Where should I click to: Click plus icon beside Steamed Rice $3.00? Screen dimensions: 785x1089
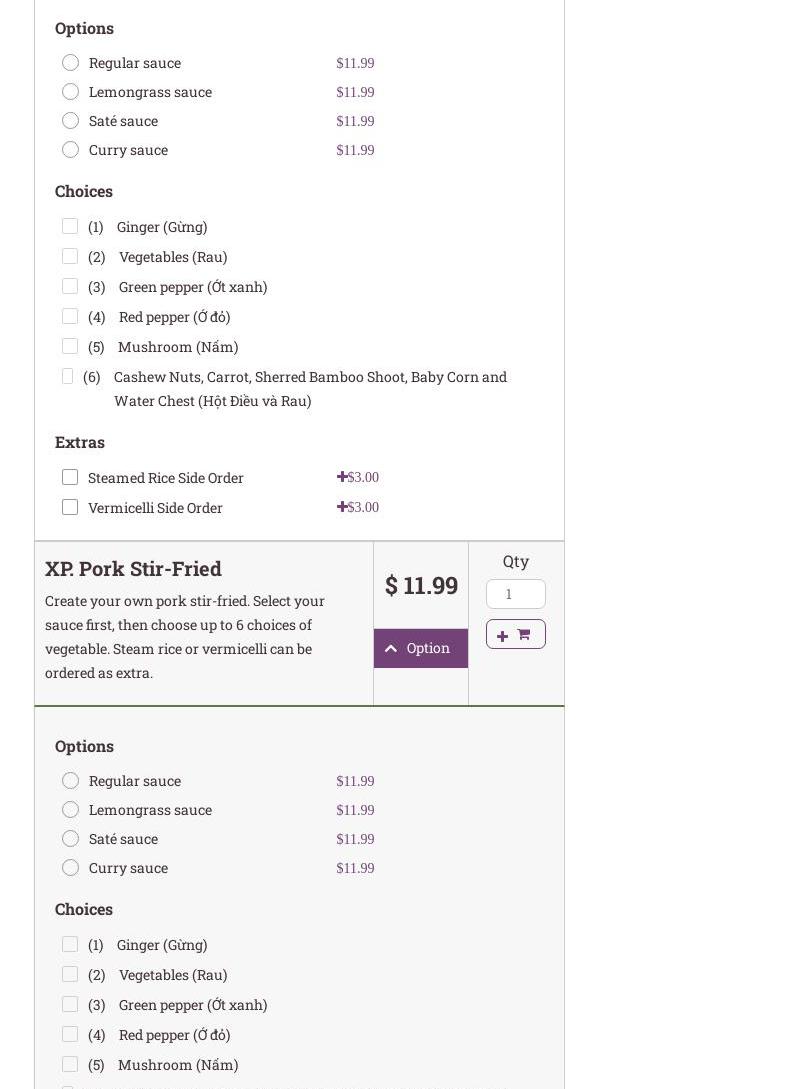[342, 477]
